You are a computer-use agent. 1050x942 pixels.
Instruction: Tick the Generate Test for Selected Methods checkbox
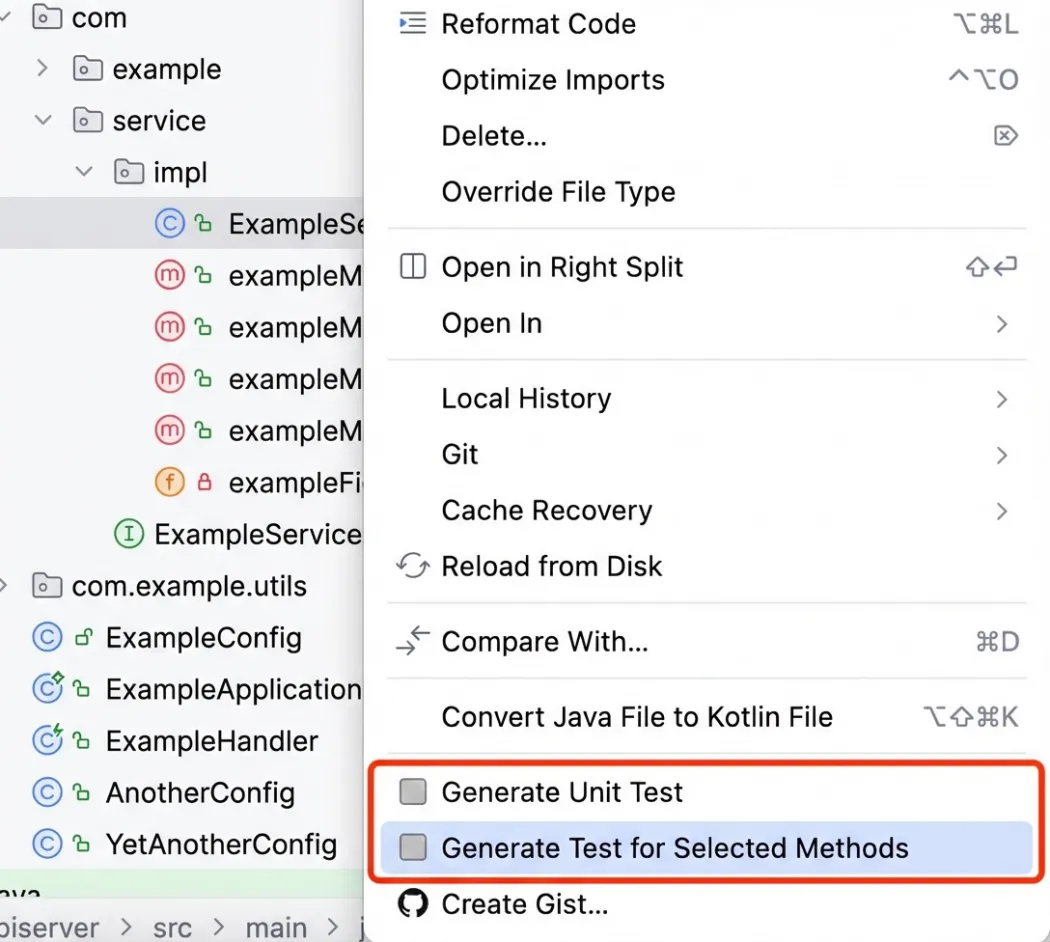[413, 848]
